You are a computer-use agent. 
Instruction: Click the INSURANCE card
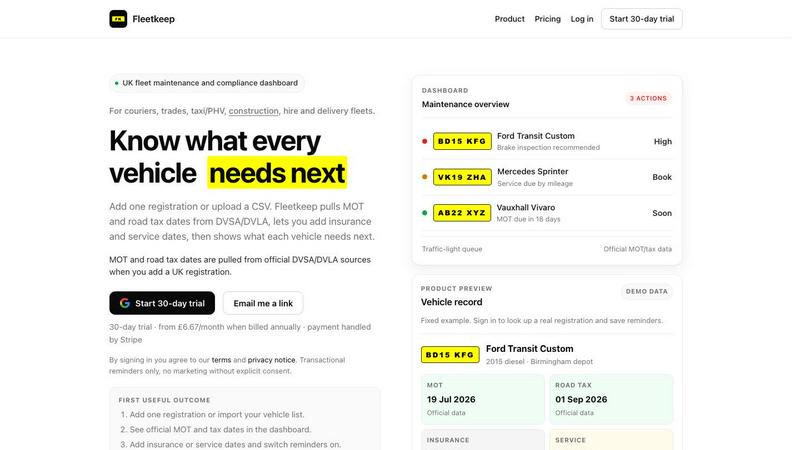[x=483, y=439]
